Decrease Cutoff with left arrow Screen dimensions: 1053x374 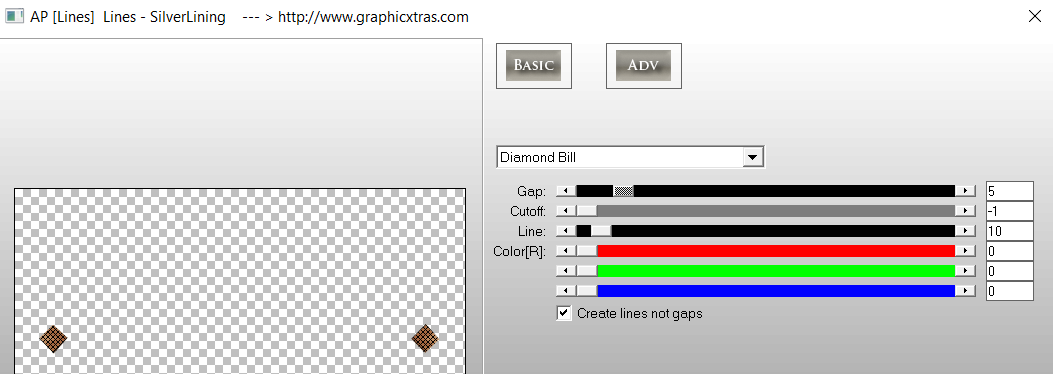[566, 211]
